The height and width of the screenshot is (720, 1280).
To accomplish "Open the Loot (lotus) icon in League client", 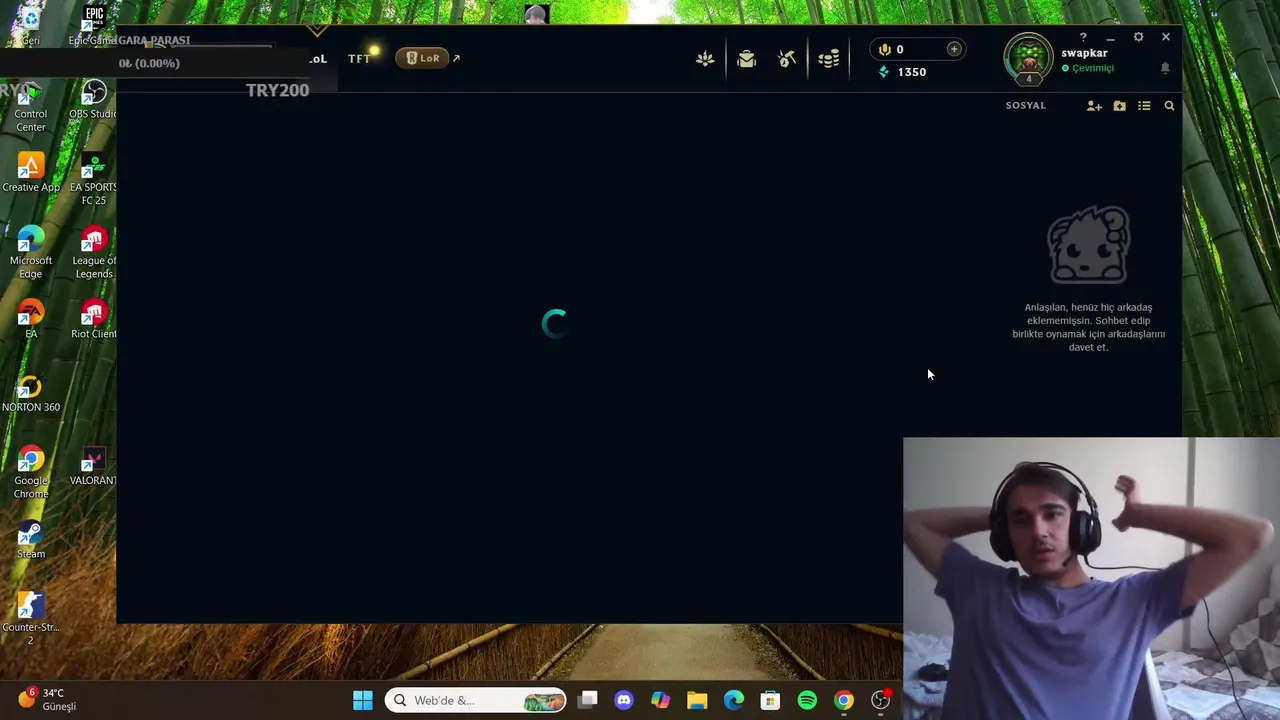I will click(x=705, y=59).
